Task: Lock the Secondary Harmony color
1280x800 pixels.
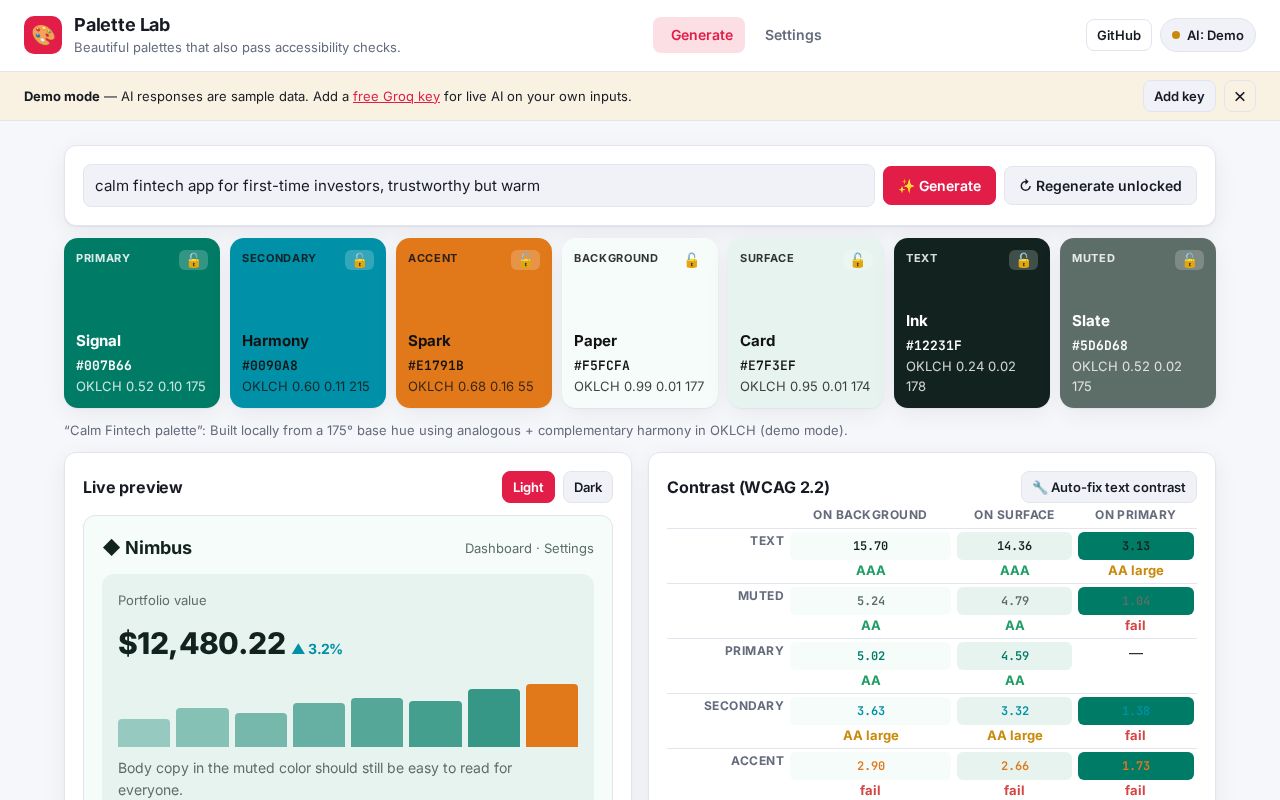Action: (x=360, y=260)
